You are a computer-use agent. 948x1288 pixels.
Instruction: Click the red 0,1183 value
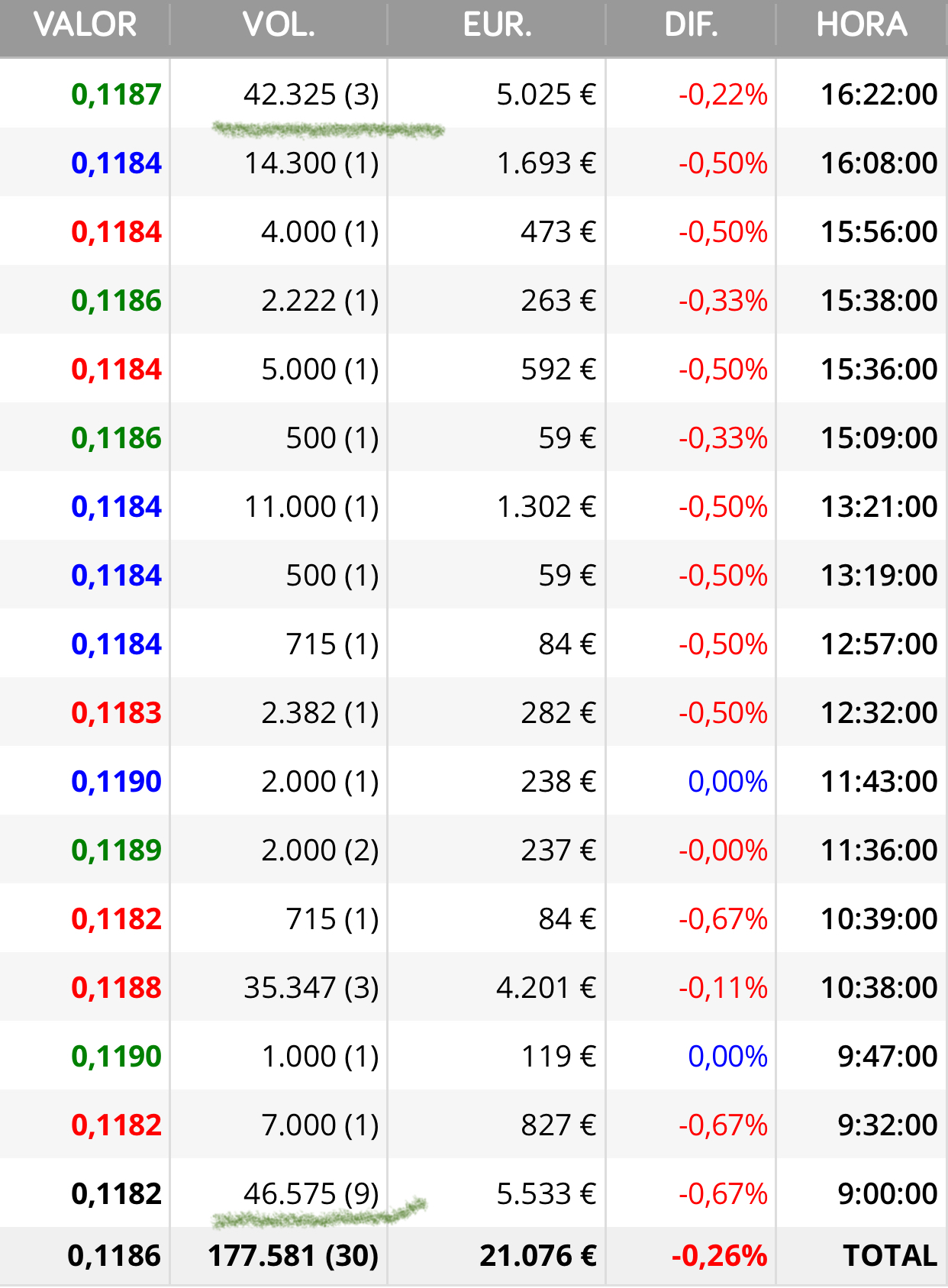click(116, 713)
